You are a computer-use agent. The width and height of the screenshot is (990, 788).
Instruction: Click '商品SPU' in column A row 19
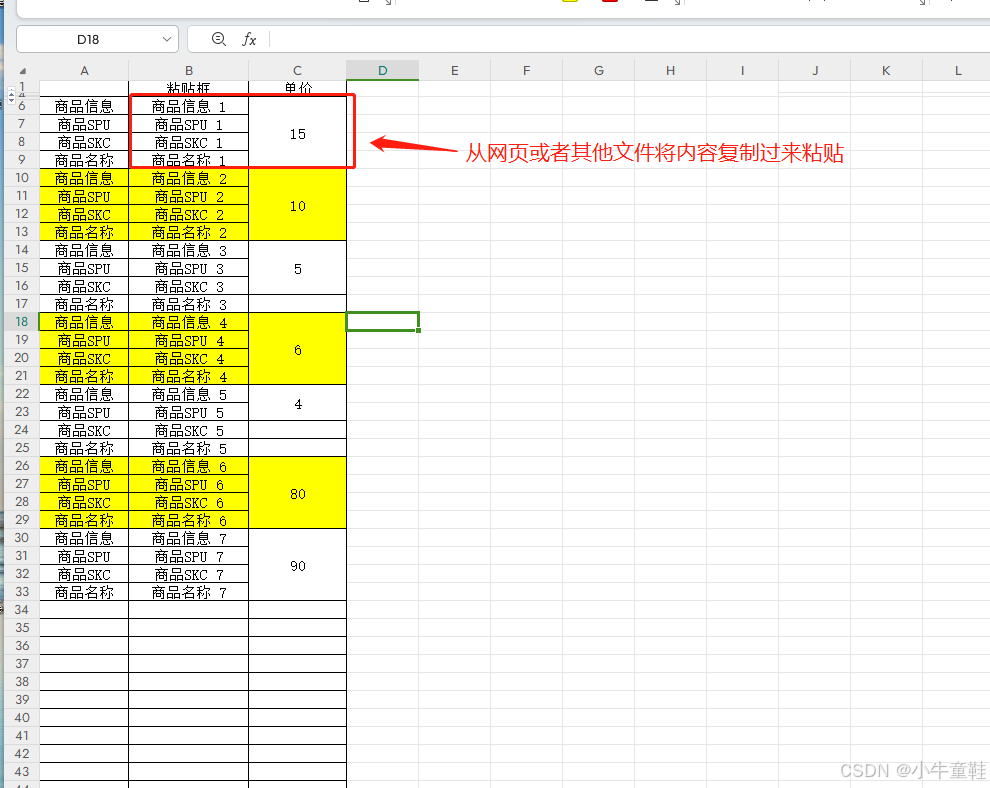pyautogui.click(x=84, y=340)
